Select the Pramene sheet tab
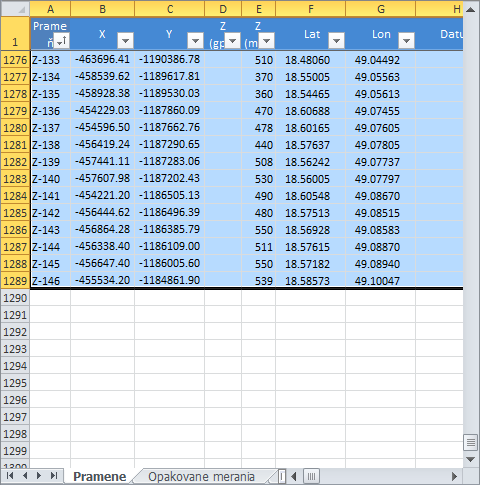This screenshot has width=480, height=485. 100,477
